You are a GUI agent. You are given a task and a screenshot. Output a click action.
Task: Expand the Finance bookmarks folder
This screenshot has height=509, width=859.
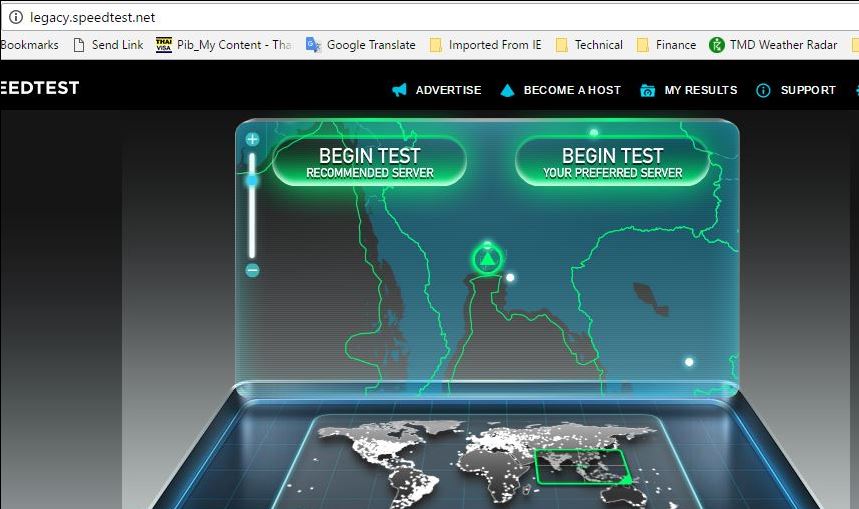[x=666, y=45]
